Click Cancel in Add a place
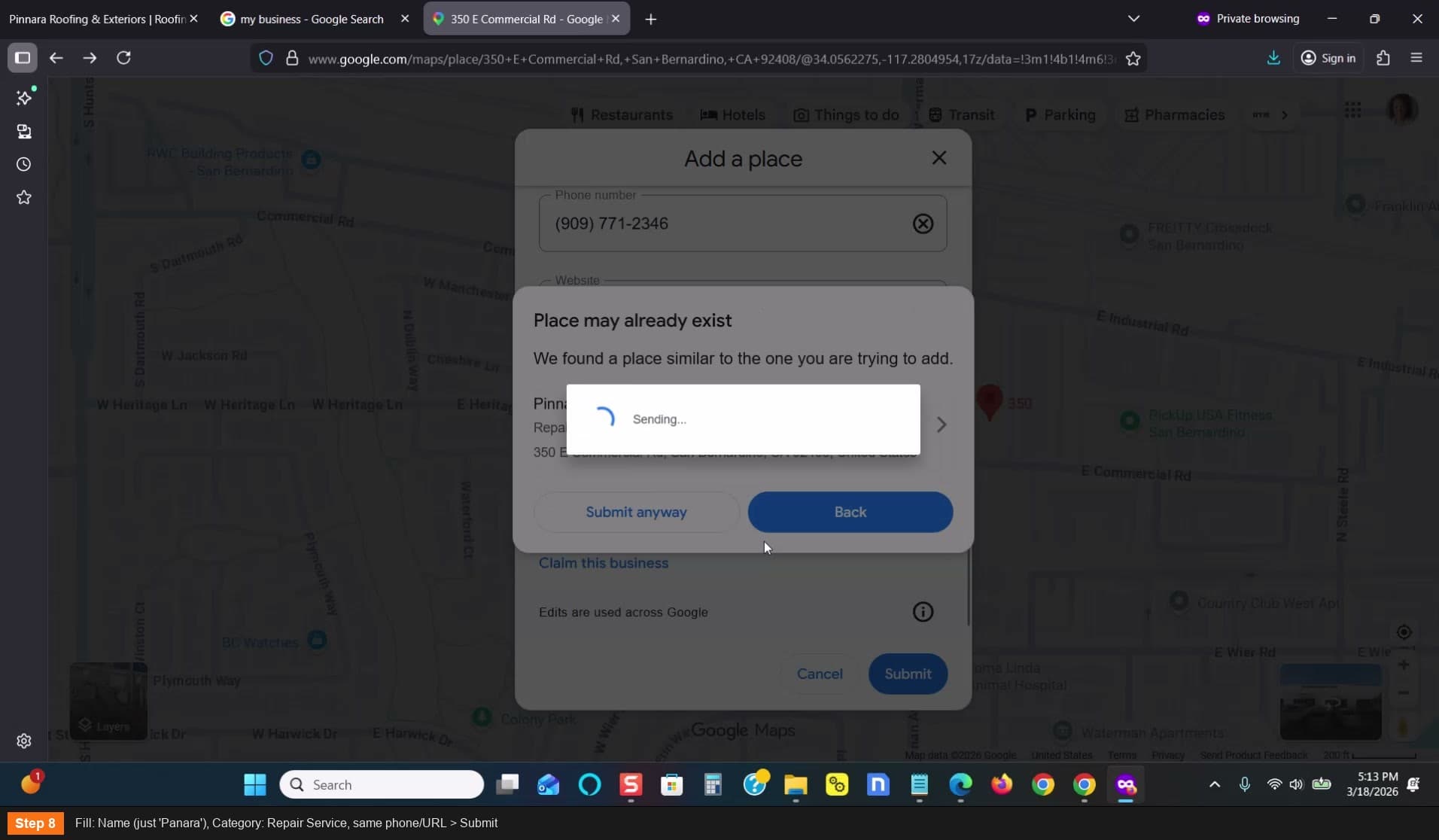This screenshot has width=1439, height=840. pos(820,674)
